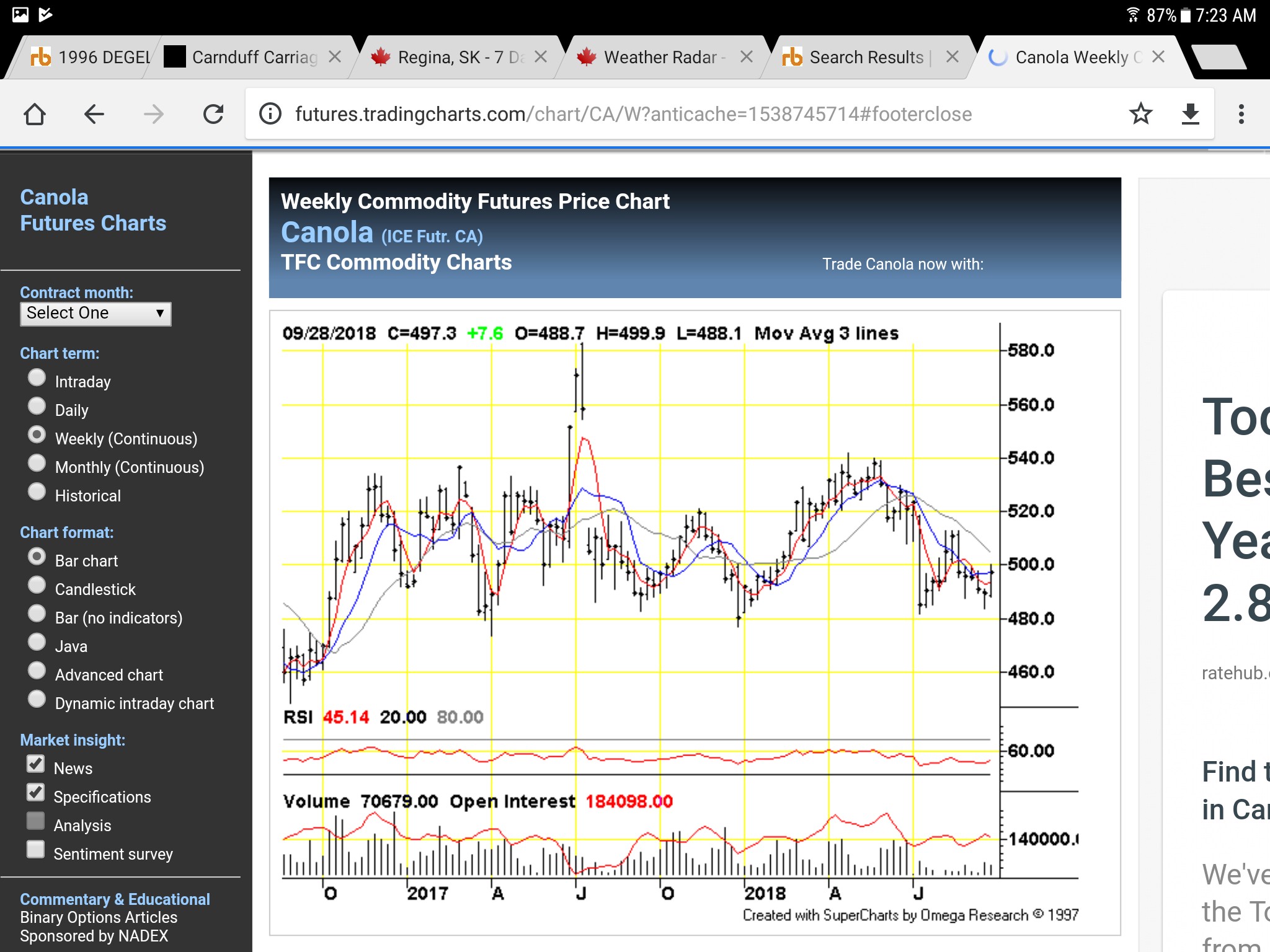
Task: Open Binary Options Articles link
Action: pyautogui.click(x=99, y=918)
